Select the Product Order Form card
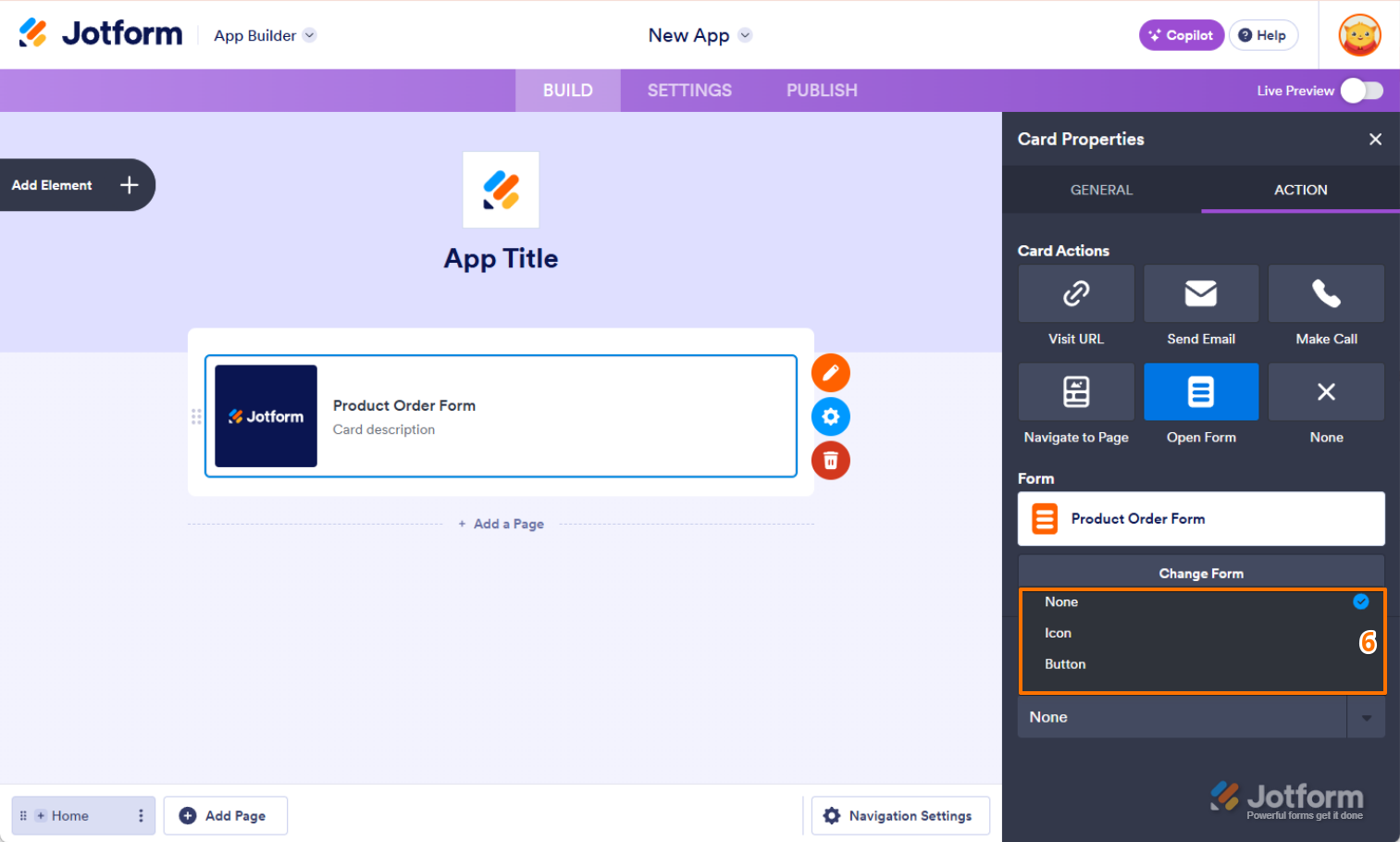The image size is (1400, 842). tap(501, 416)
